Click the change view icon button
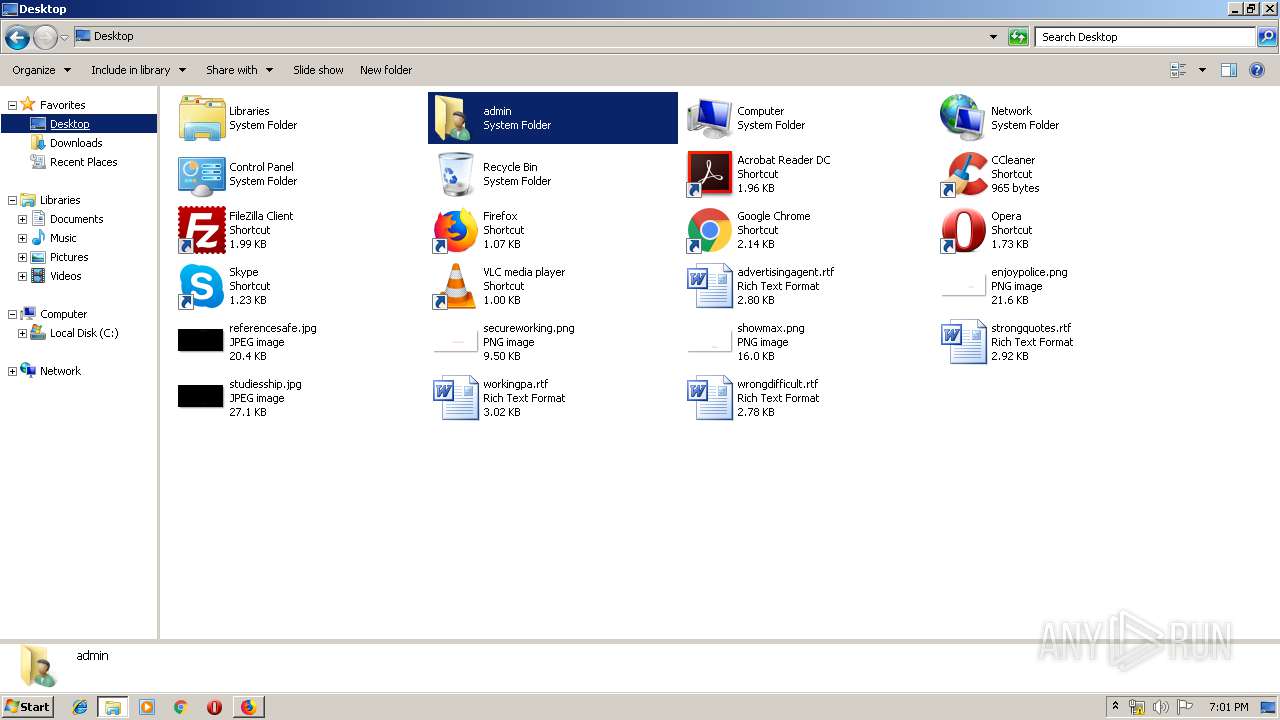The width and height of the screenshot is (1280, 720). (1178, 70)
